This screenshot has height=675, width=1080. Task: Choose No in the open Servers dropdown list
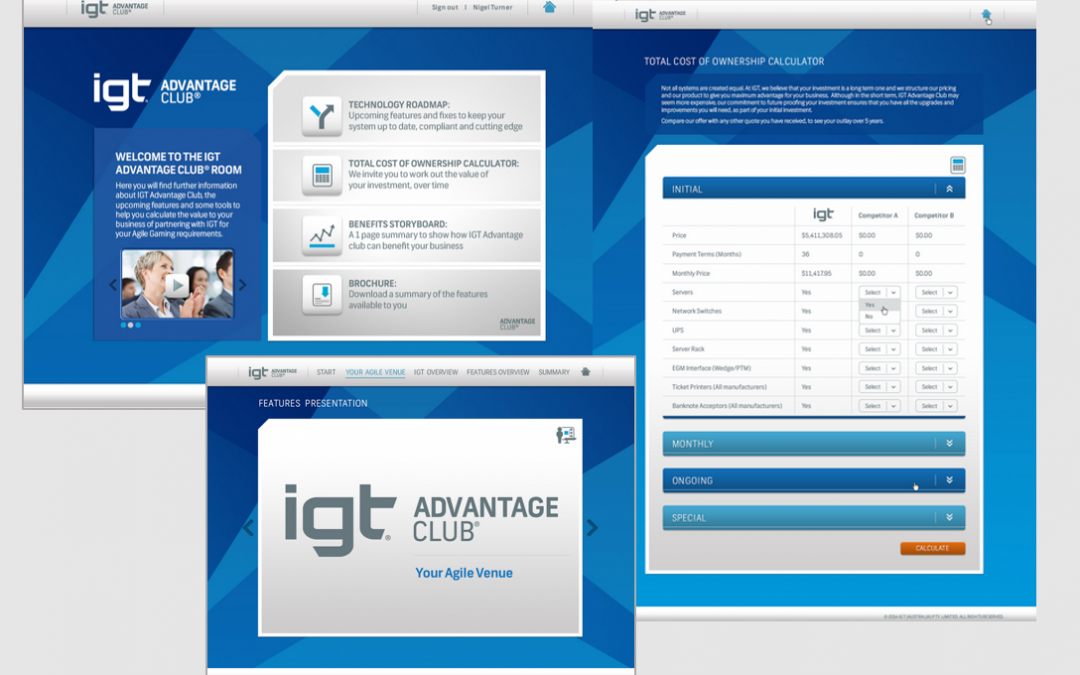pyautogui.click(x=879, y=316)
